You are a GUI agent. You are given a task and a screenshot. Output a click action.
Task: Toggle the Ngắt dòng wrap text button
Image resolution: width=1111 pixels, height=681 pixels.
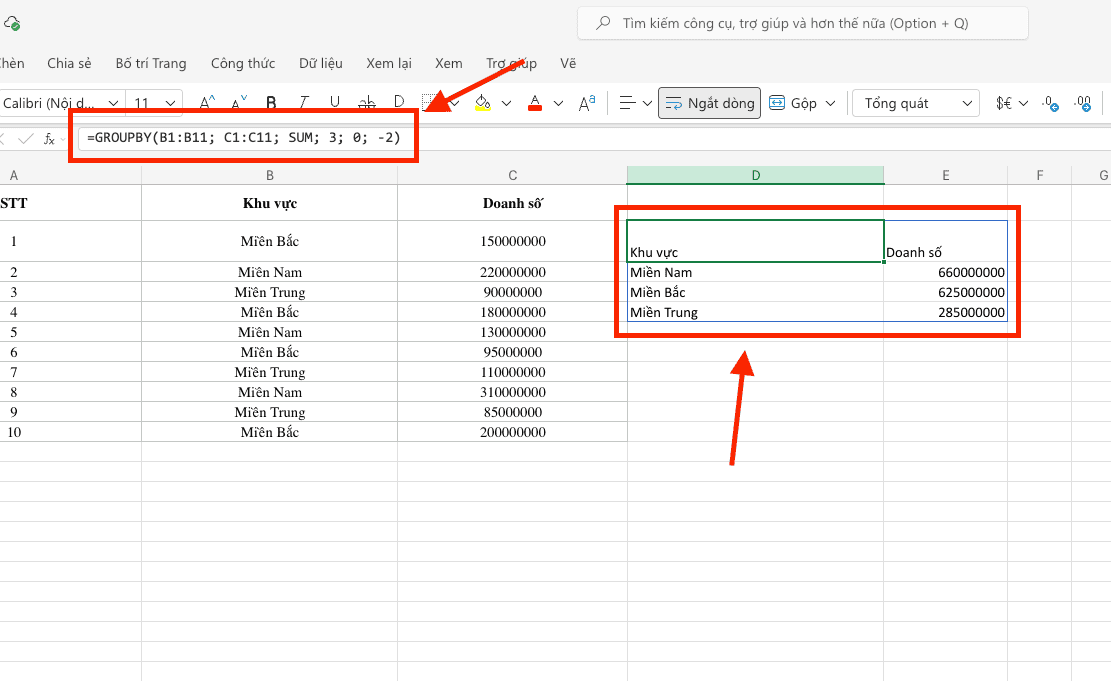[x=709, y=103]
